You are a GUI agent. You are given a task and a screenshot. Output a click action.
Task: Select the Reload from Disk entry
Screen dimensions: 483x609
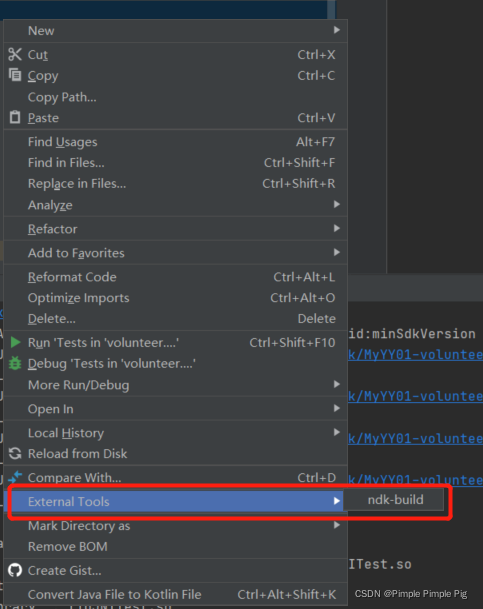[x=175, y=454]
